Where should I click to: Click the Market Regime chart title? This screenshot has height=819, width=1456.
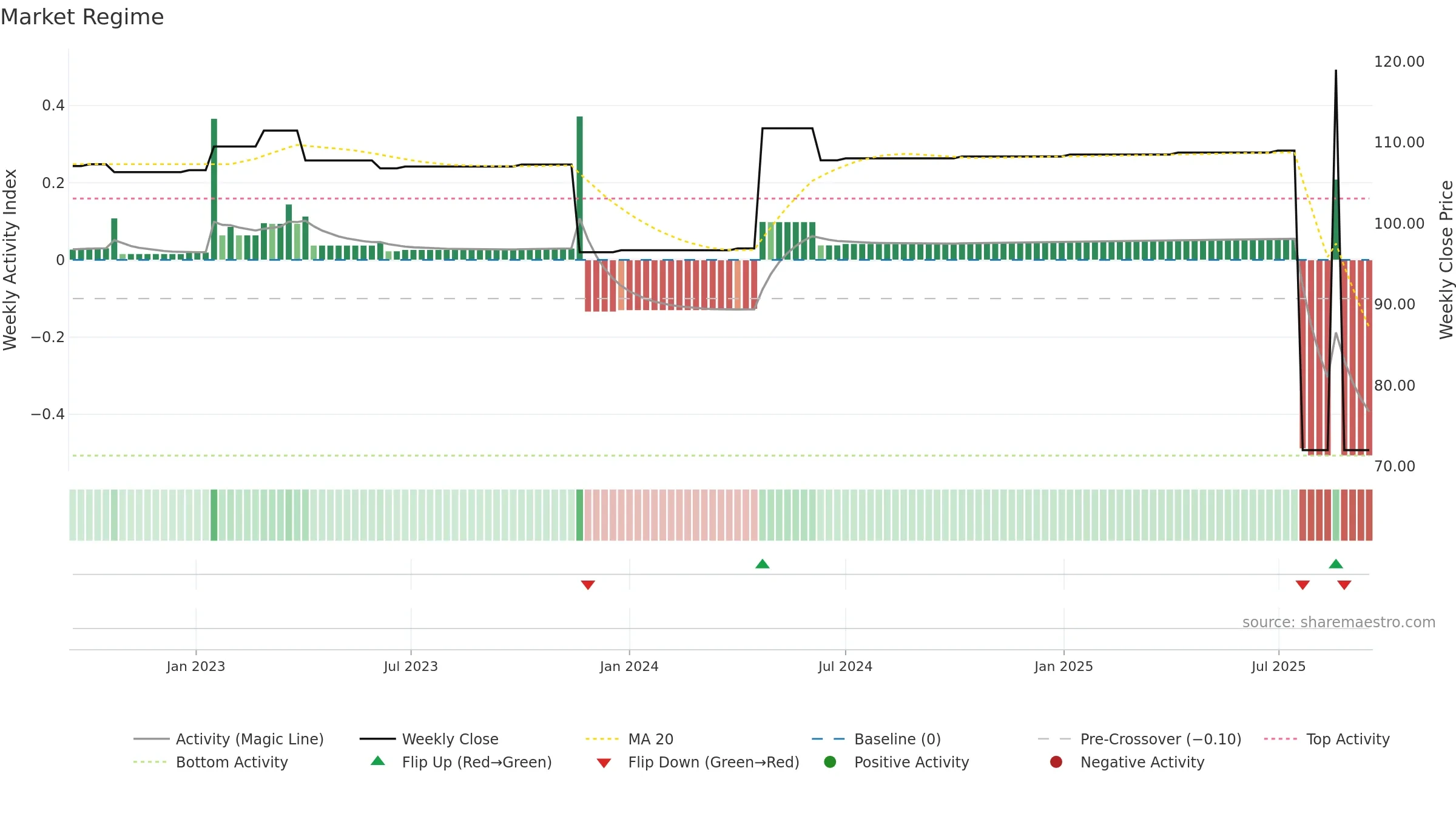coord(82,17)
